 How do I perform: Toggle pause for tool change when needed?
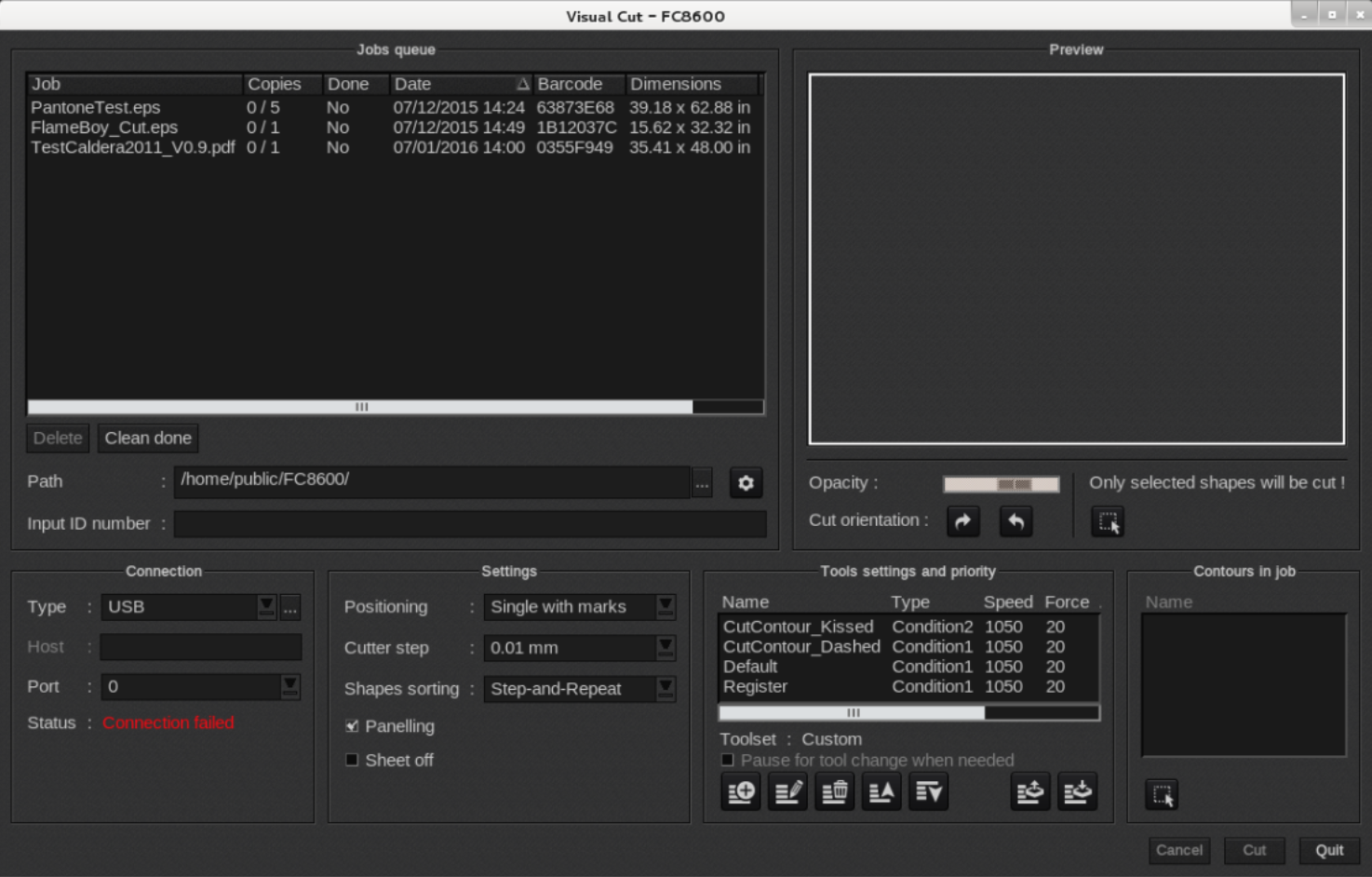[x=728, y=761]
